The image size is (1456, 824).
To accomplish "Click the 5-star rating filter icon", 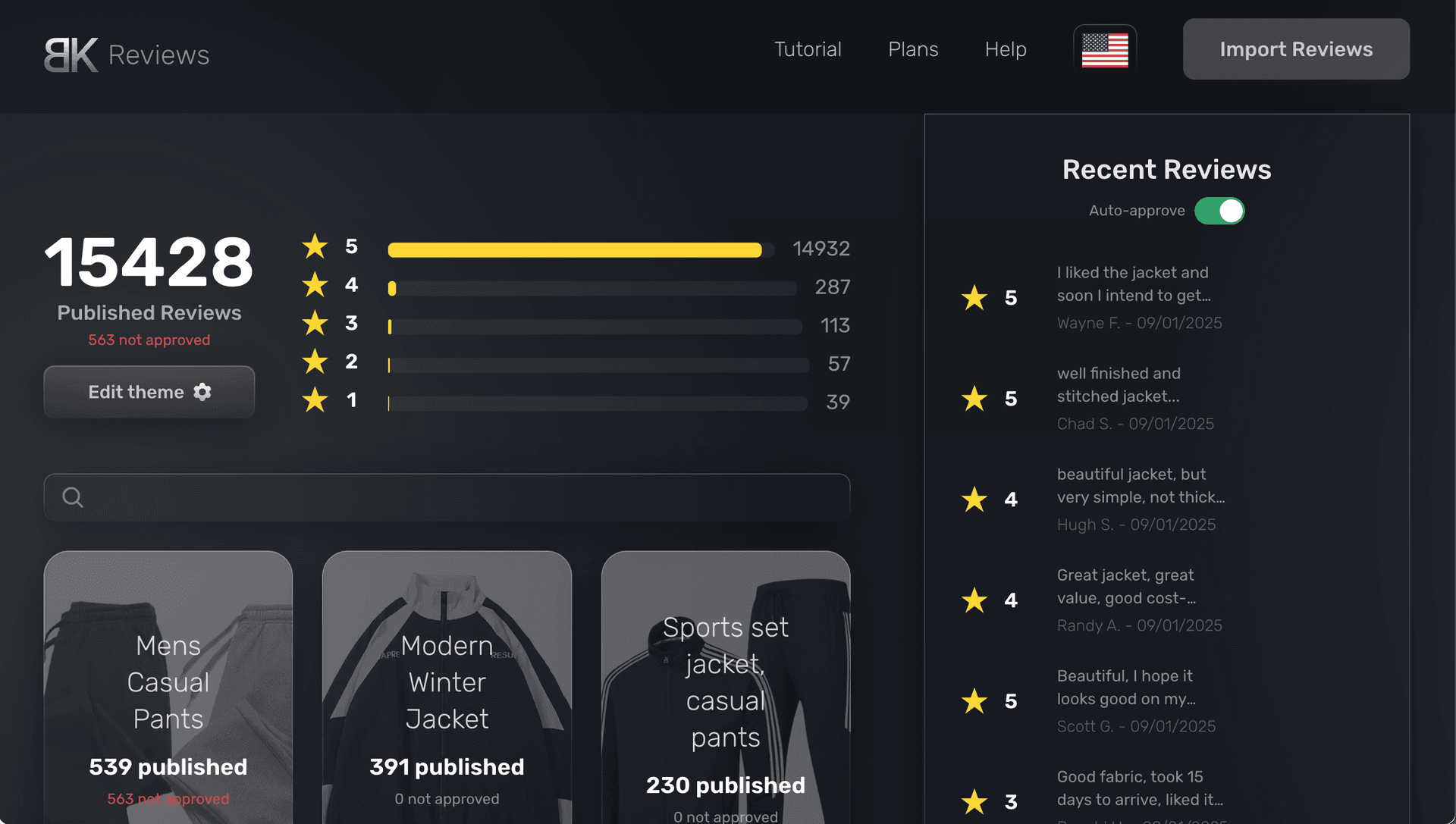I will (x=317, y=248).
